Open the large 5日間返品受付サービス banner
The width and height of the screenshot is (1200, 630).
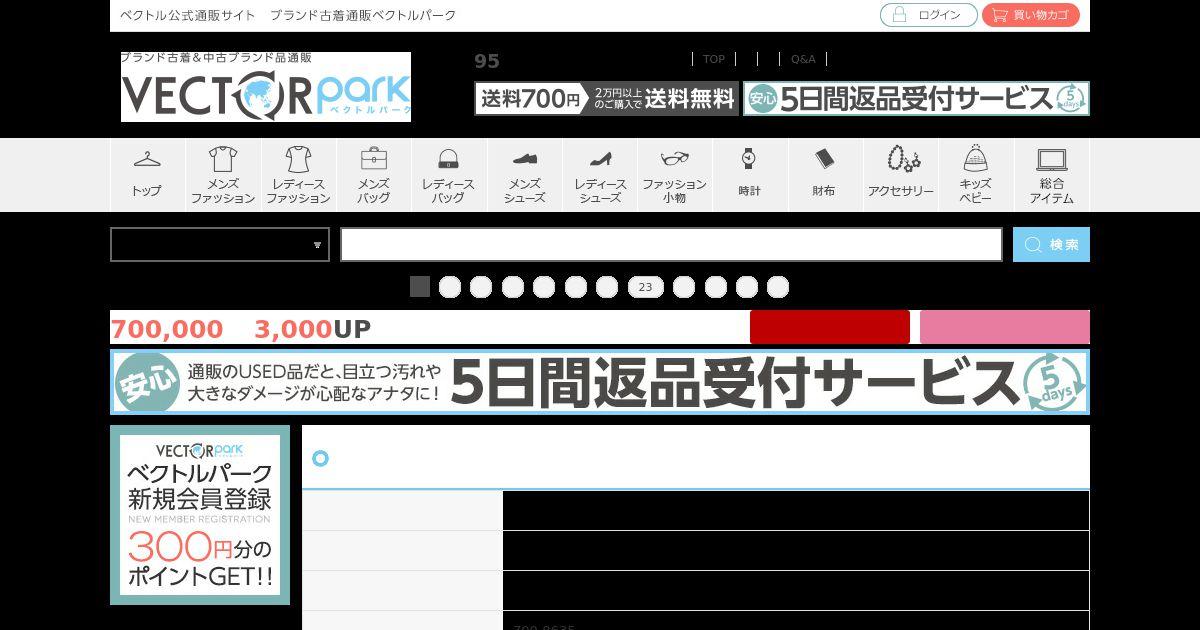600,382
